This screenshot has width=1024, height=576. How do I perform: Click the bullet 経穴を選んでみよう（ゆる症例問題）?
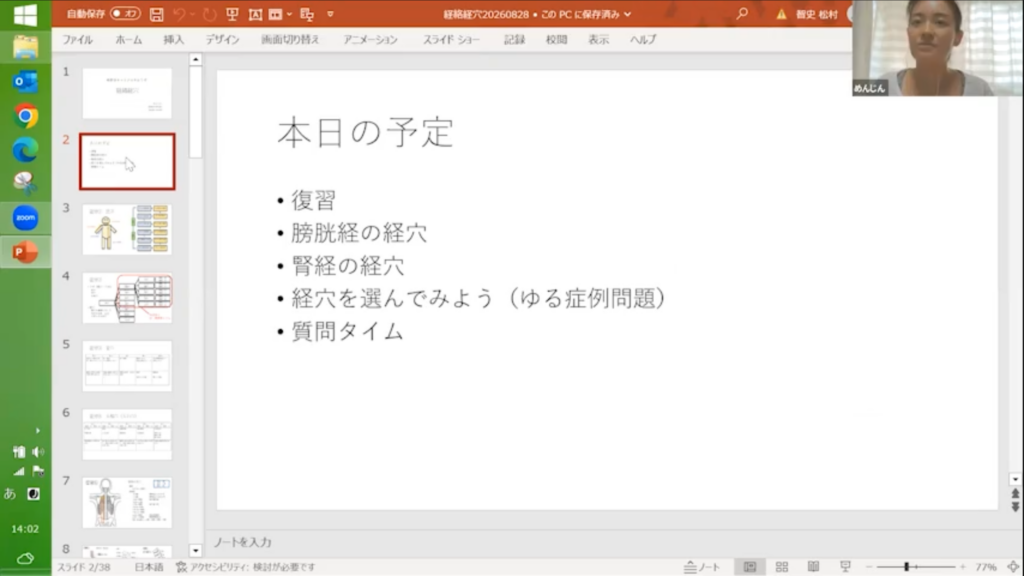click(x=479, y=298)
